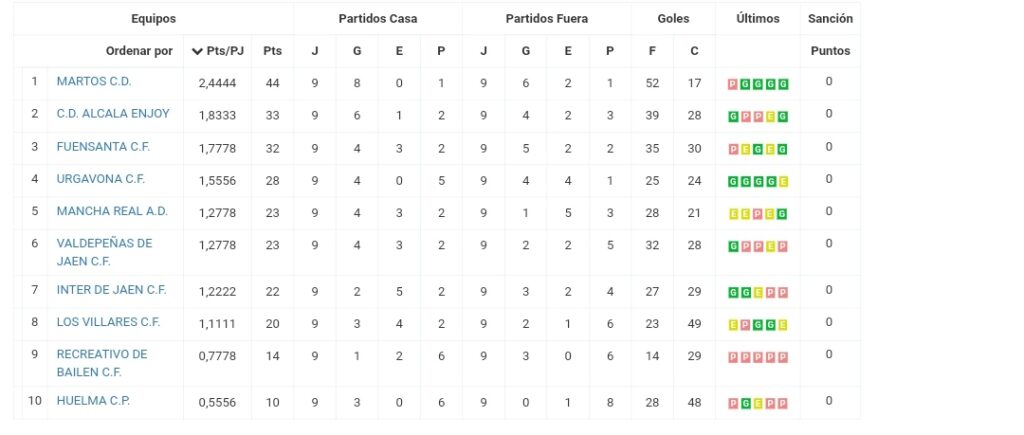View MANCHA REAL A.D. team
Viewport: 1024px width, 435px height.
112,211
